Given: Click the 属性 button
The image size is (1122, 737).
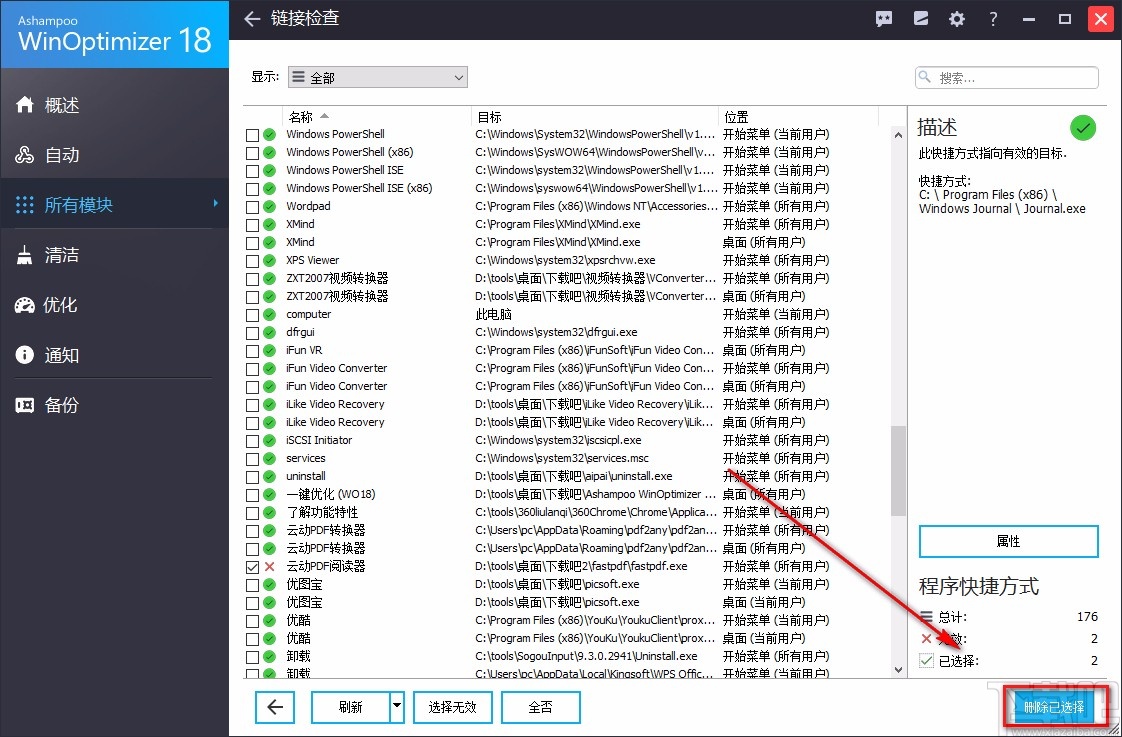Looking at the screenshot, I should tap(1008, 542).
